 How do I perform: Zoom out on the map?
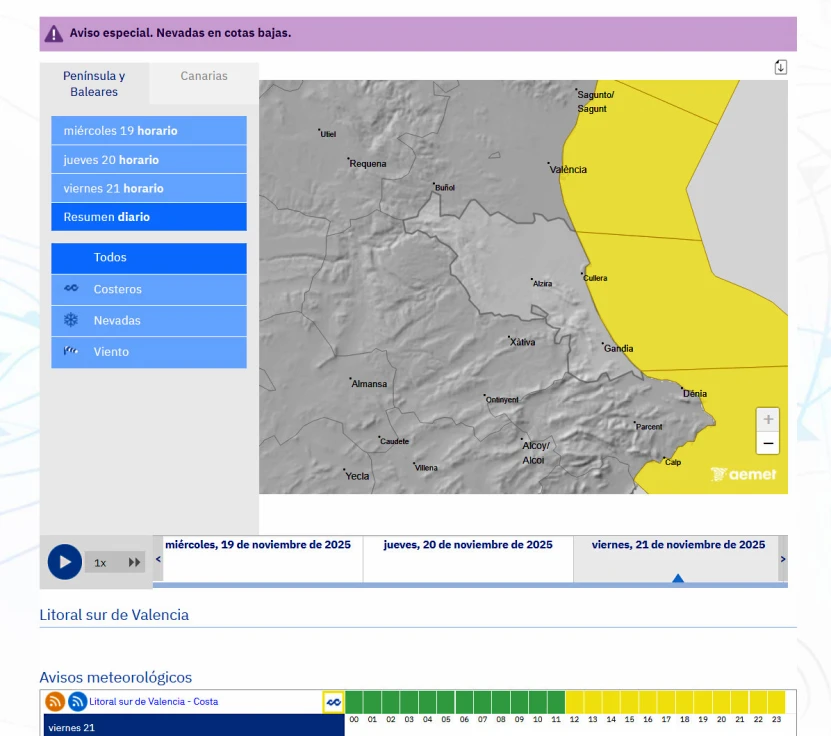click(x=768, y=444)
